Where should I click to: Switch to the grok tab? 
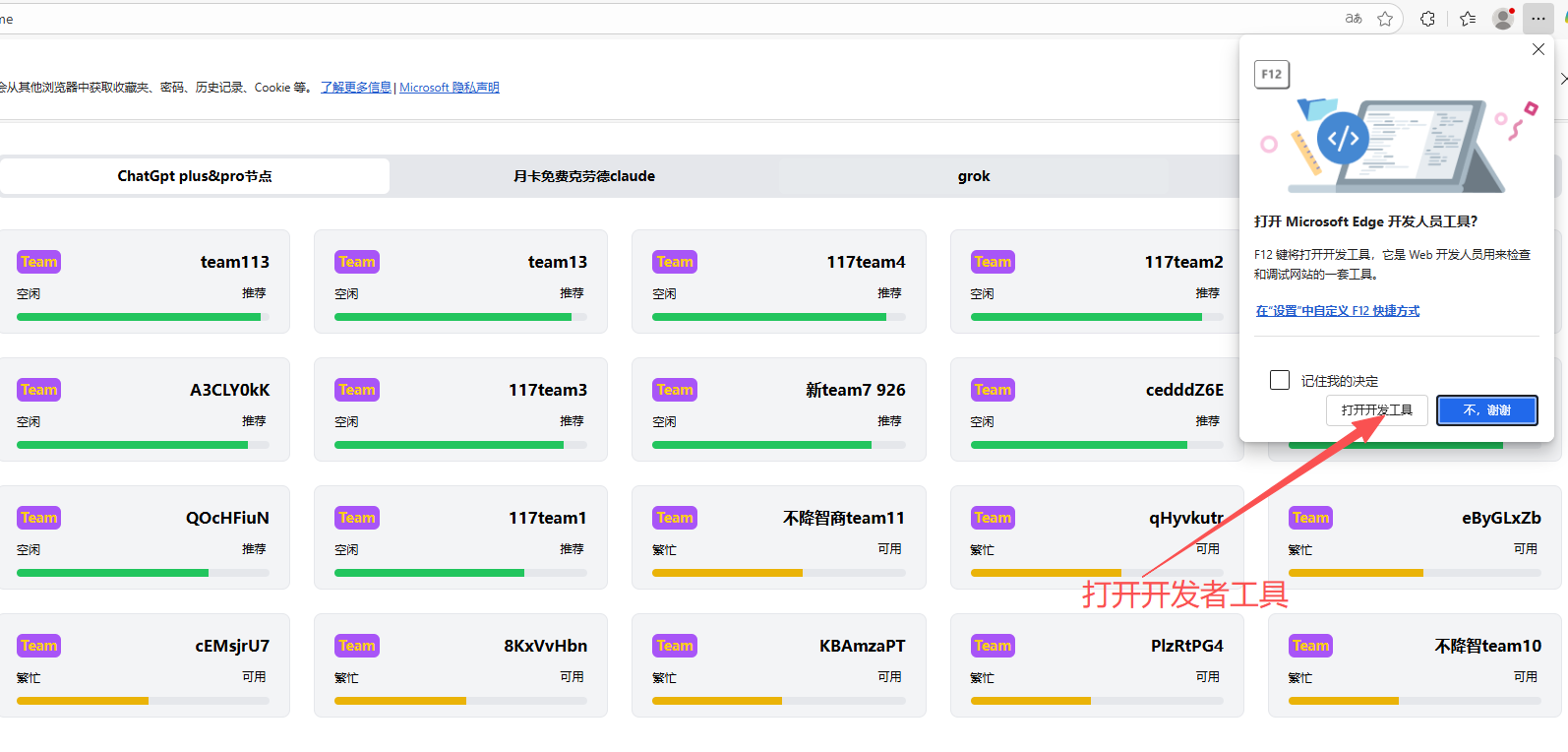(x=974, y=176)
